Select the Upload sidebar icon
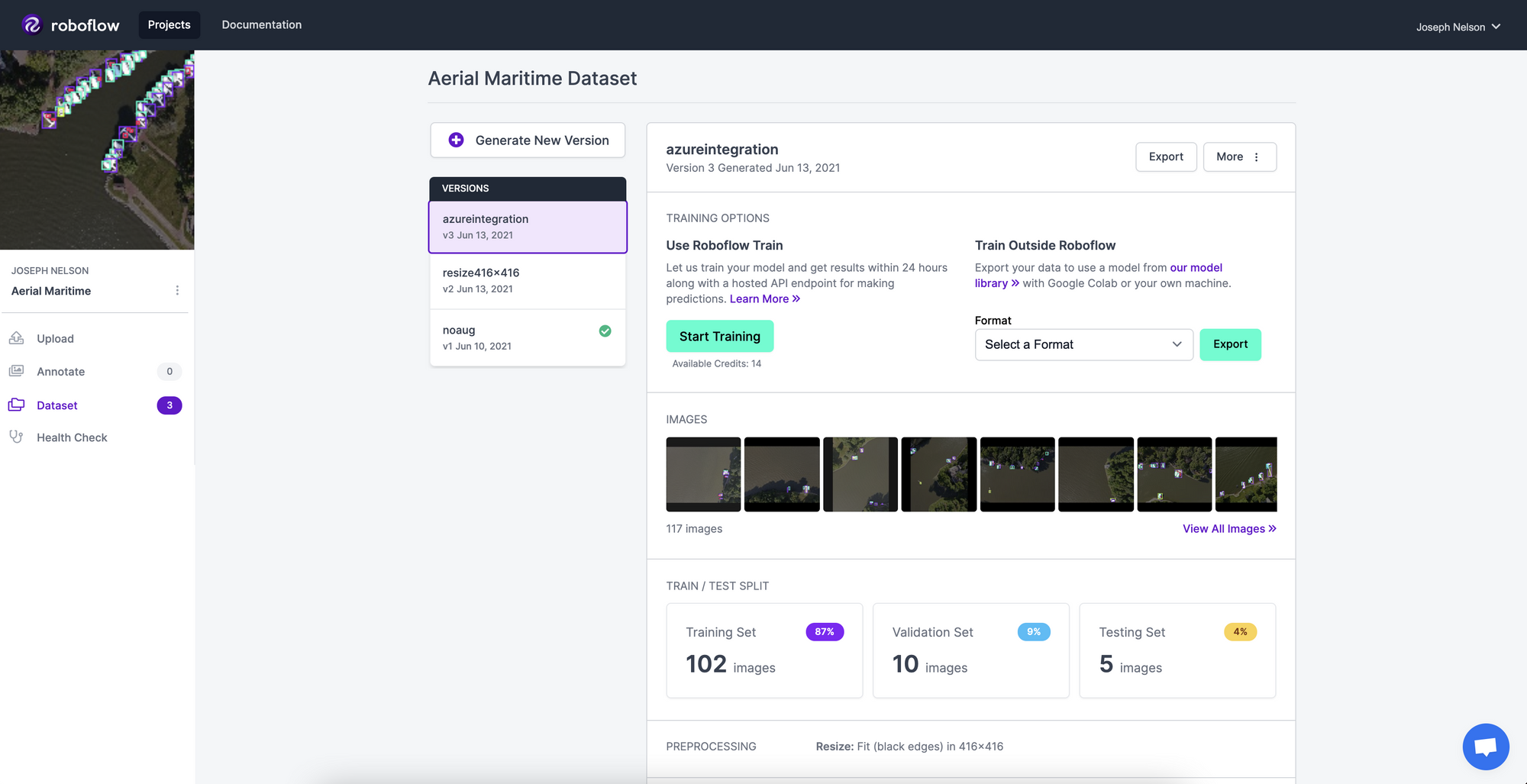This screenshot has height=784, width=1527. [17, 337]
